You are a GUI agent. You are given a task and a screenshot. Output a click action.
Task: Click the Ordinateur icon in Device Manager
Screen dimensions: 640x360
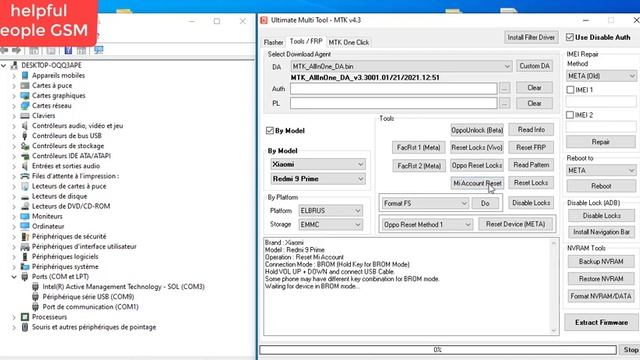pyautogui.click(x=25, y=227)
